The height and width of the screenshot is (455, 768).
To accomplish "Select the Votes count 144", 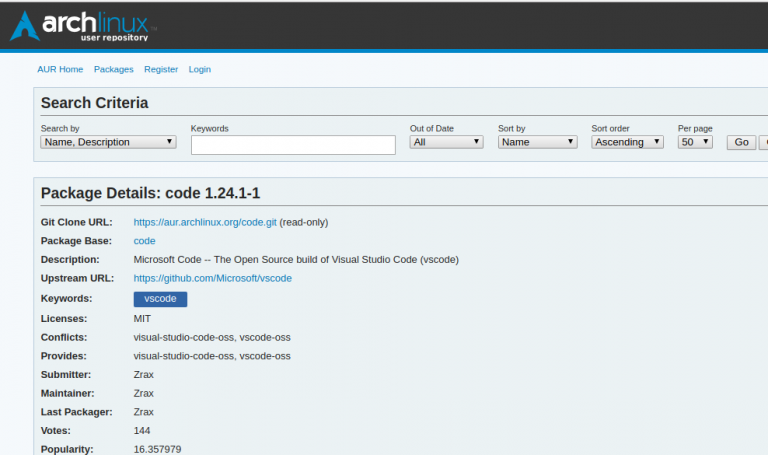I will tap(142, 431).
